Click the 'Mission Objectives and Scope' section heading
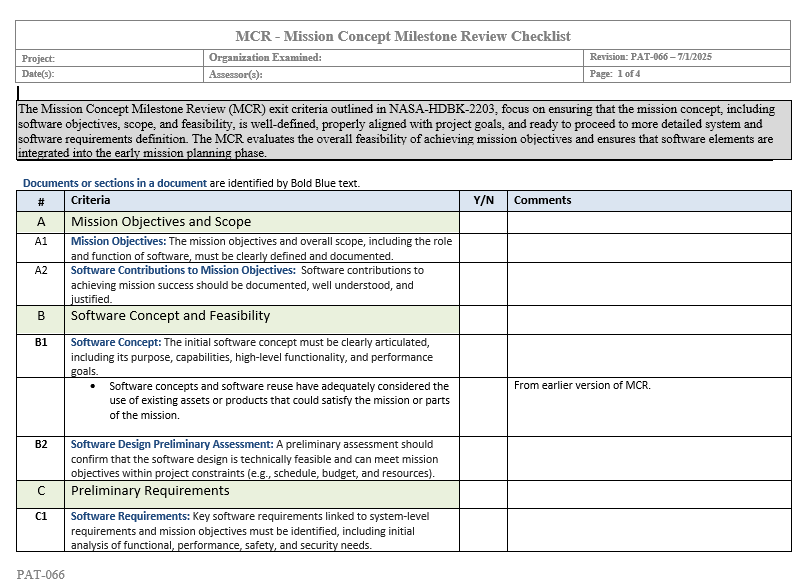This screenshot has height=586, width=807. 161,222
